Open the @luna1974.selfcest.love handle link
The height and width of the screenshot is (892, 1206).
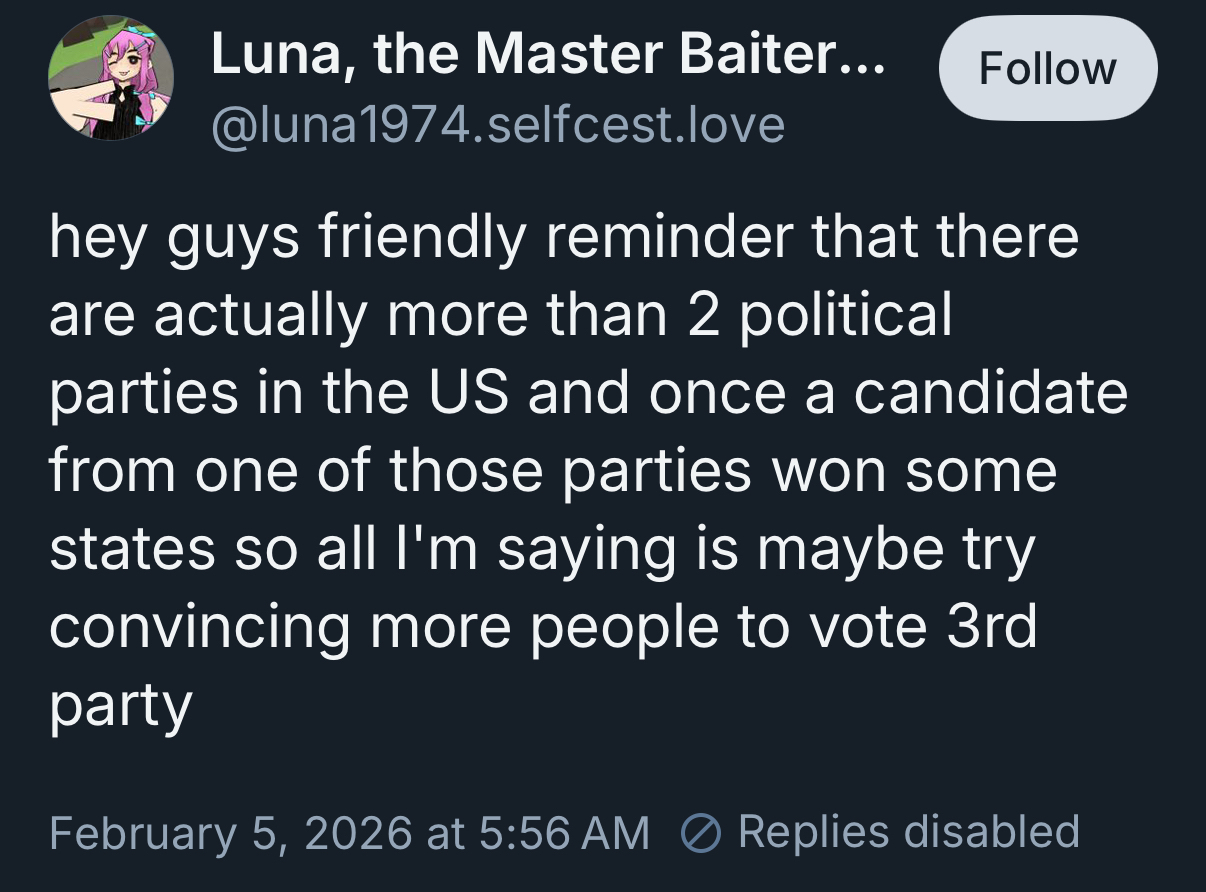pos(497,125)
